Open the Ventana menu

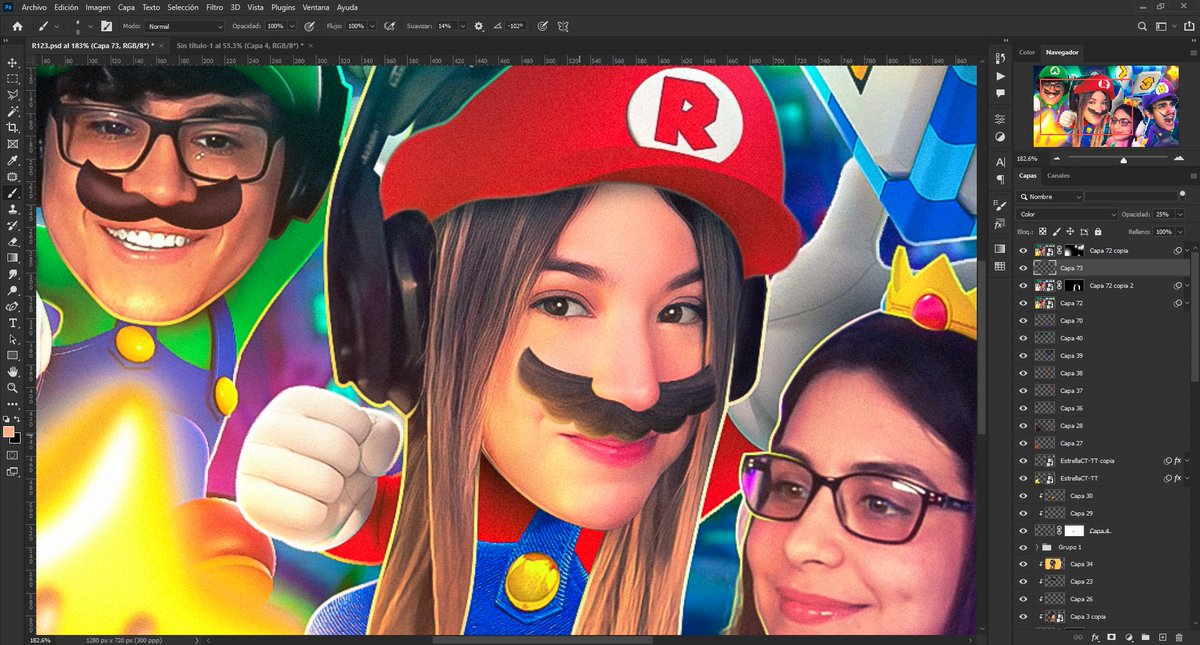[316, 7]
